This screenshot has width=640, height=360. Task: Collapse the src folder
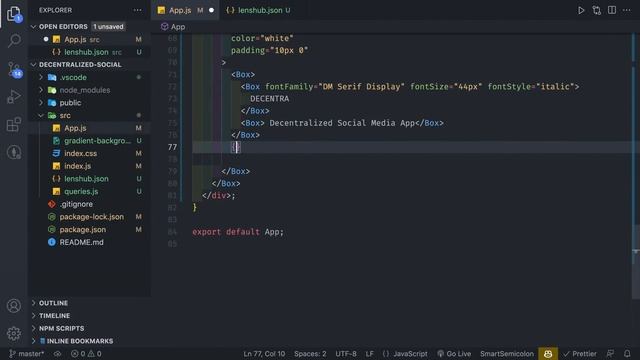[89, 116]
